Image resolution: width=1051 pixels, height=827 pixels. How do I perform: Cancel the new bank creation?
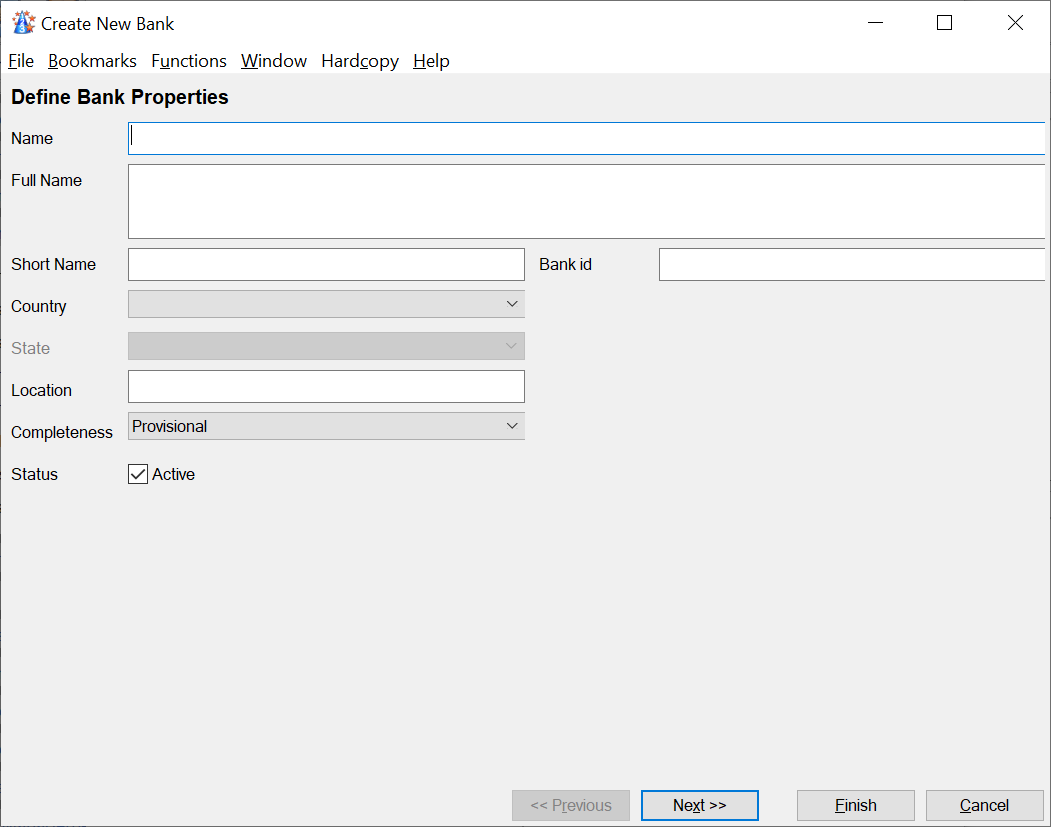[984, 805]
